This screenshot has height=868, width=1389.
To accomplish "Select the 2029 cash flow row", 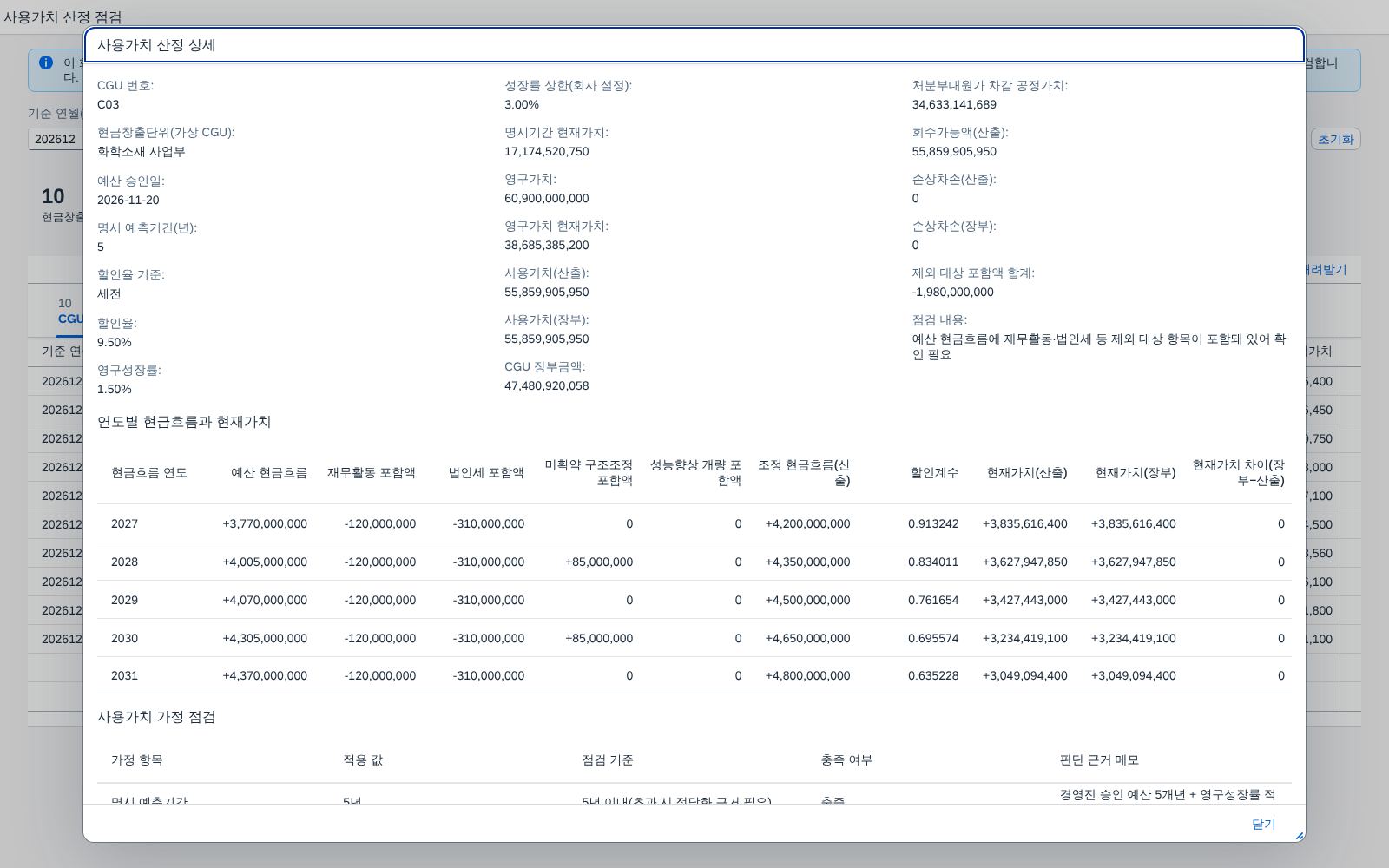I will point(694,600).
